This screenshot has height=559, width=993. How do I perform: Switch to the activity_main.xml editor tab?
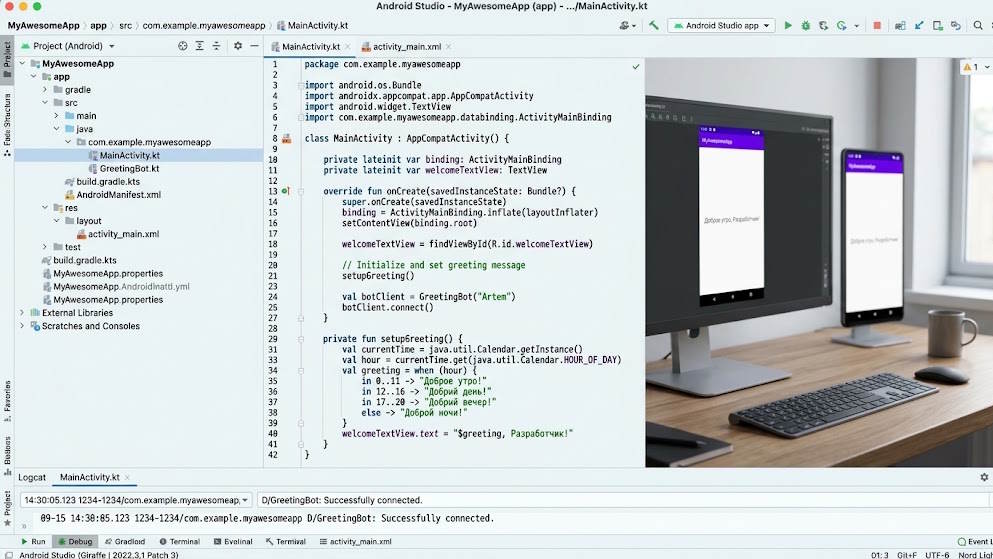coord(407,47)
